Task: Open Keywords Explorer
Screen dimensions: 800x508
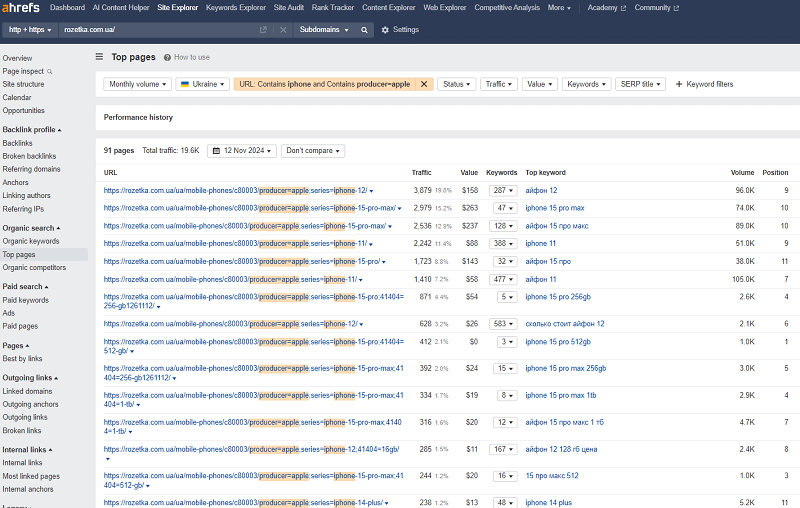Action: coord(236,8)
